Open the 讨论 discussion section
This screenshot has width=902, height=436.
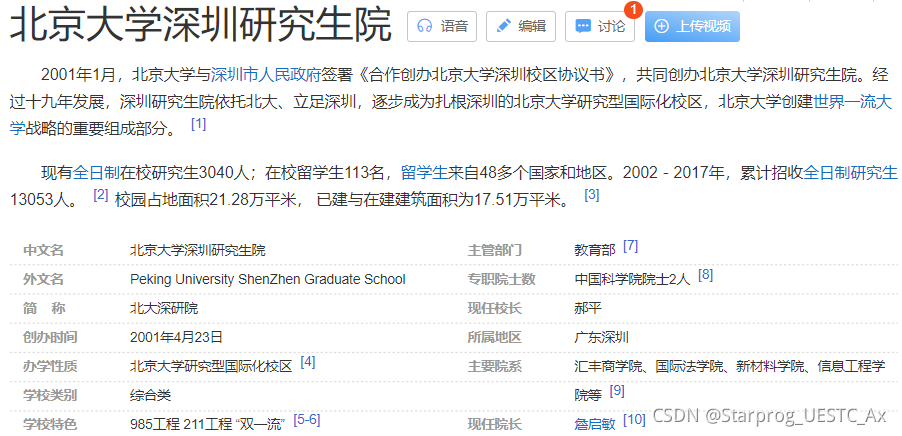600,26
